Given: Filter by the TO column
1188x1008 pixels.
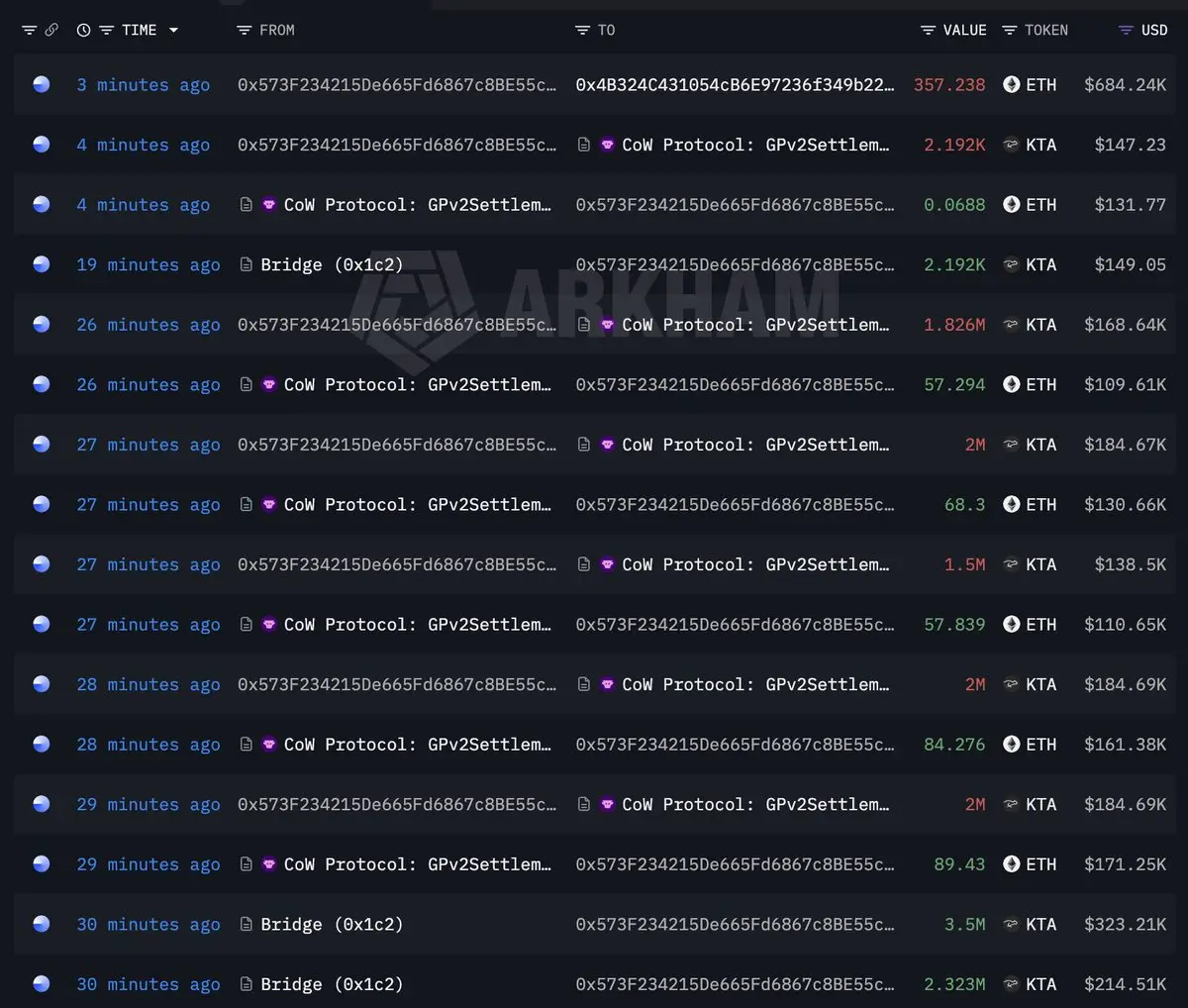Looking at the screenshot, I should pos(582,31).
